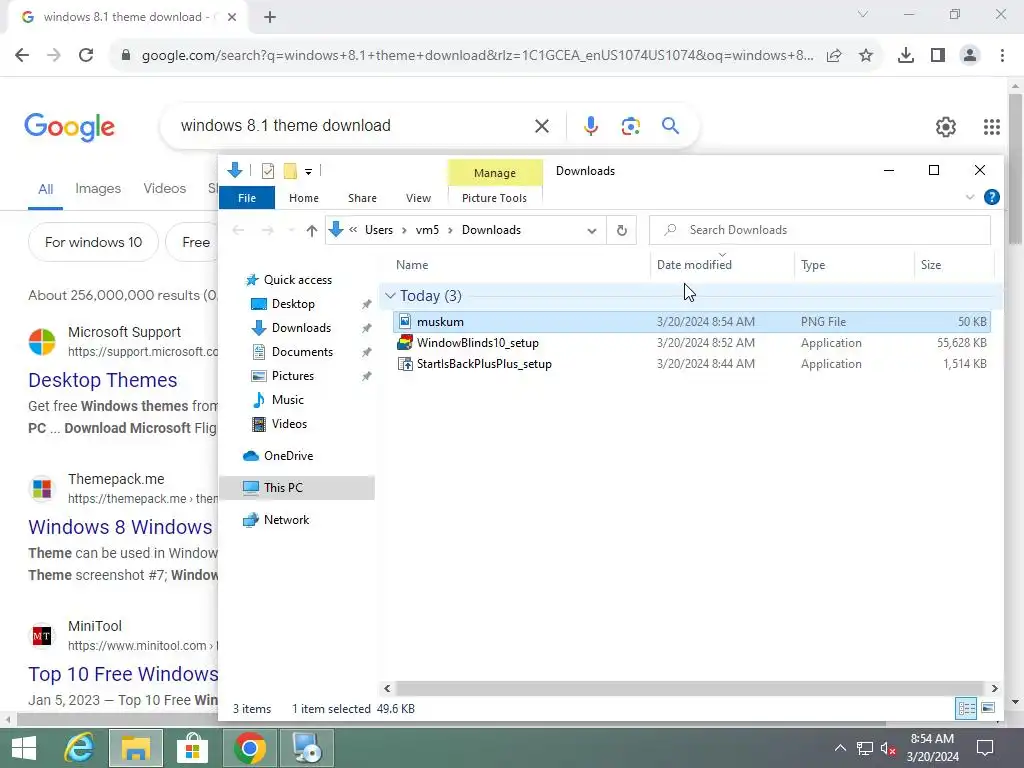
Task: Switch to large thumbnails view icon
Action: 988,708
